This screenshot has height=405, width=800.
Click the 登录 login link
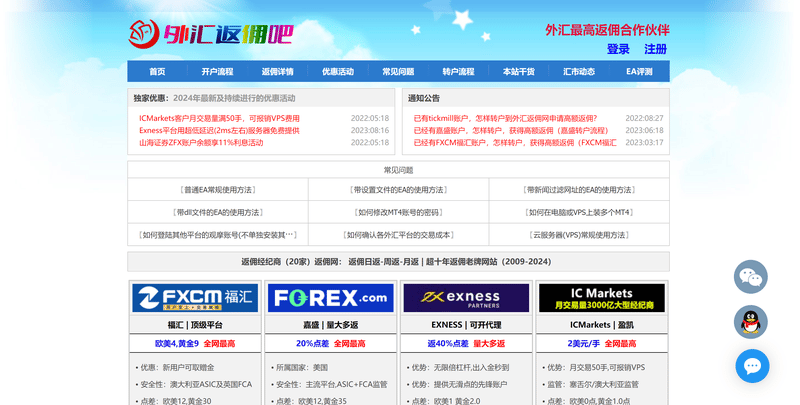click(x=618, y=49)
